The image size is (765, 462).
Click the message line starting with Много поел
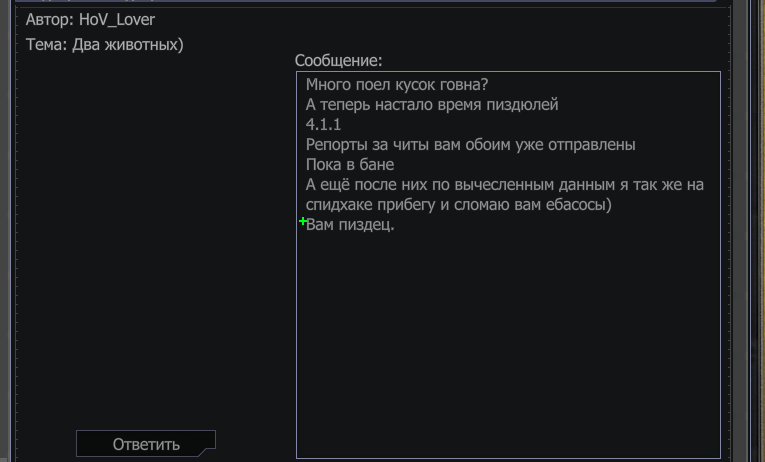(x=397, y=84)
